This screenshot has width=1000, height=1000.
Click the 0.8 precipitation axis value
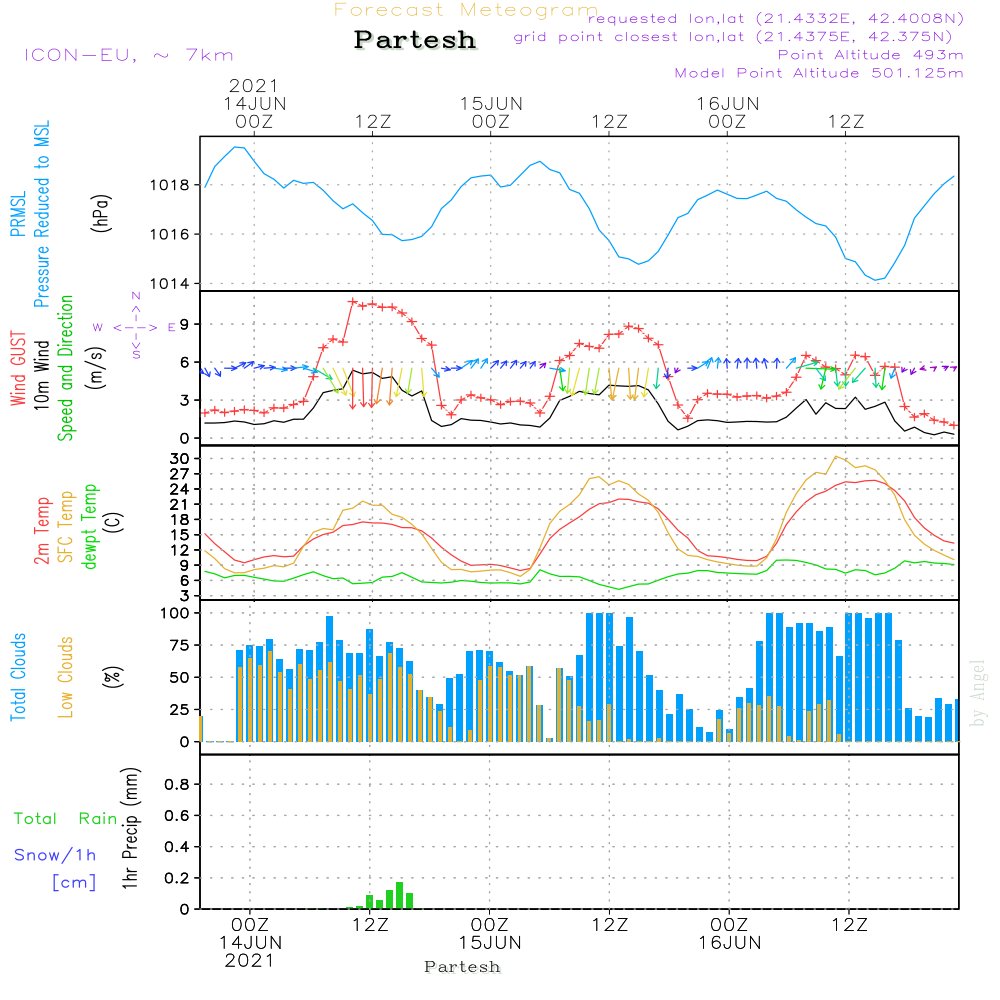(x=177, y=785)
